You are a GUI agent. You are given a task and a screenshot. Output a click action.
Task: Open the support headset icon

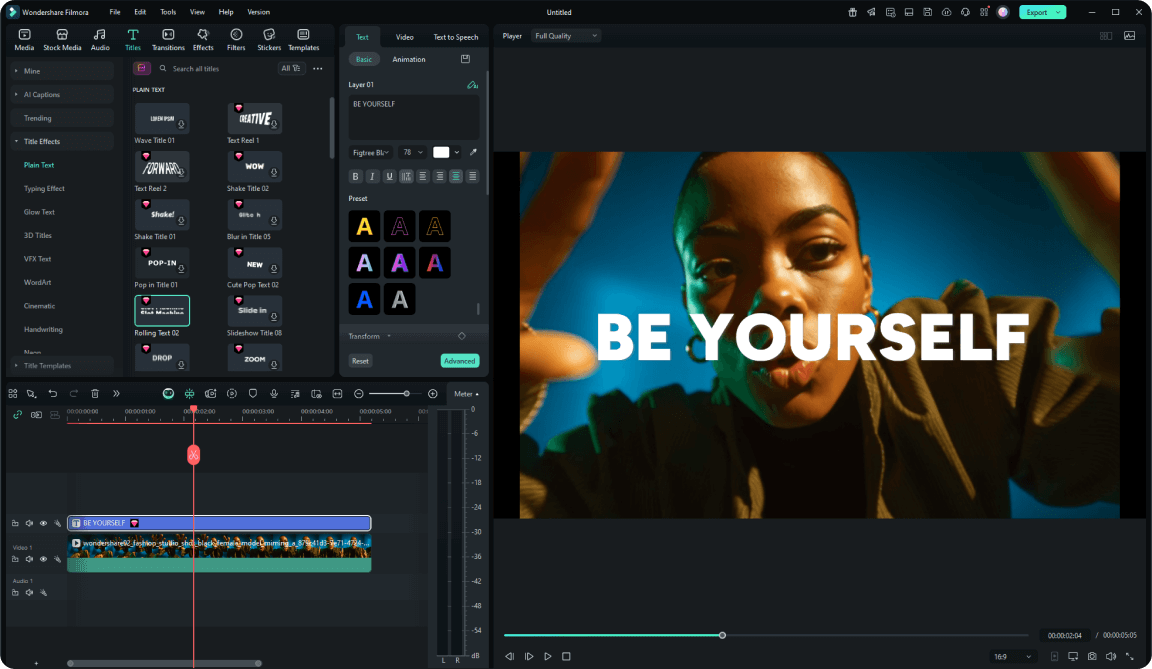point(965,12)
